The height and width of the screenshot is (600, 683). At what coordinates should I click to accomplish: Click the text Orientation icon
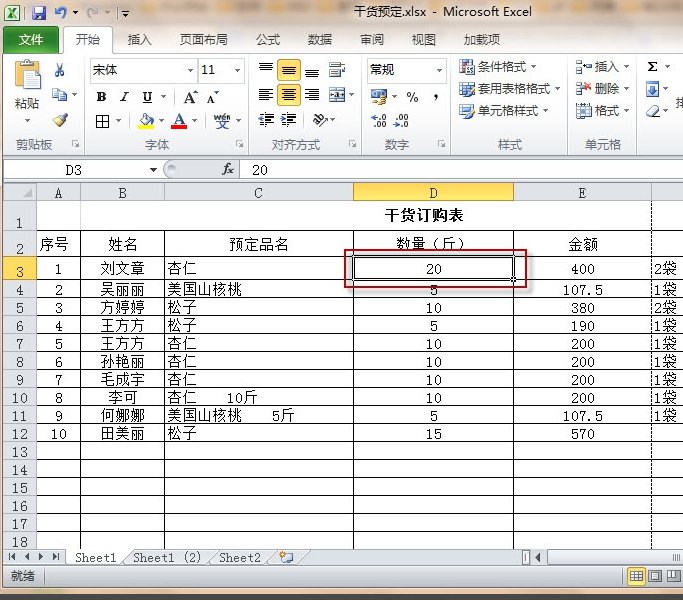320,119
